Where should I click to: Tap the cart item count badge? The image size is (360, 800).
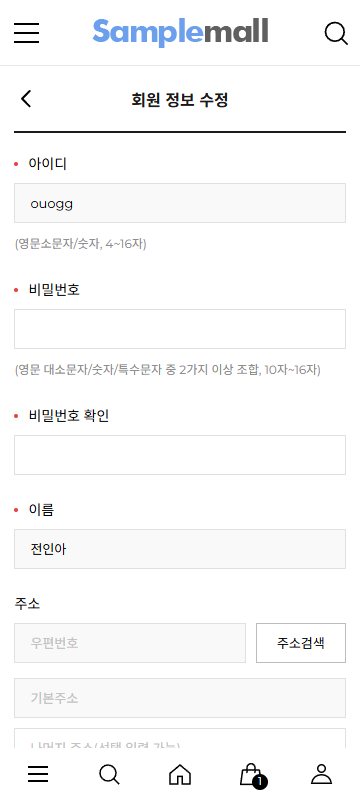pyautogui.click(x=260, y=782)
